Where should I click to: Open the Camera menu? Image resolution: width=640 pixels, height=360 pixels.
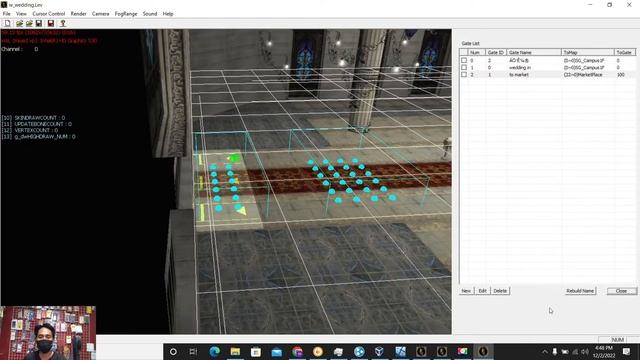click(100, 14)
